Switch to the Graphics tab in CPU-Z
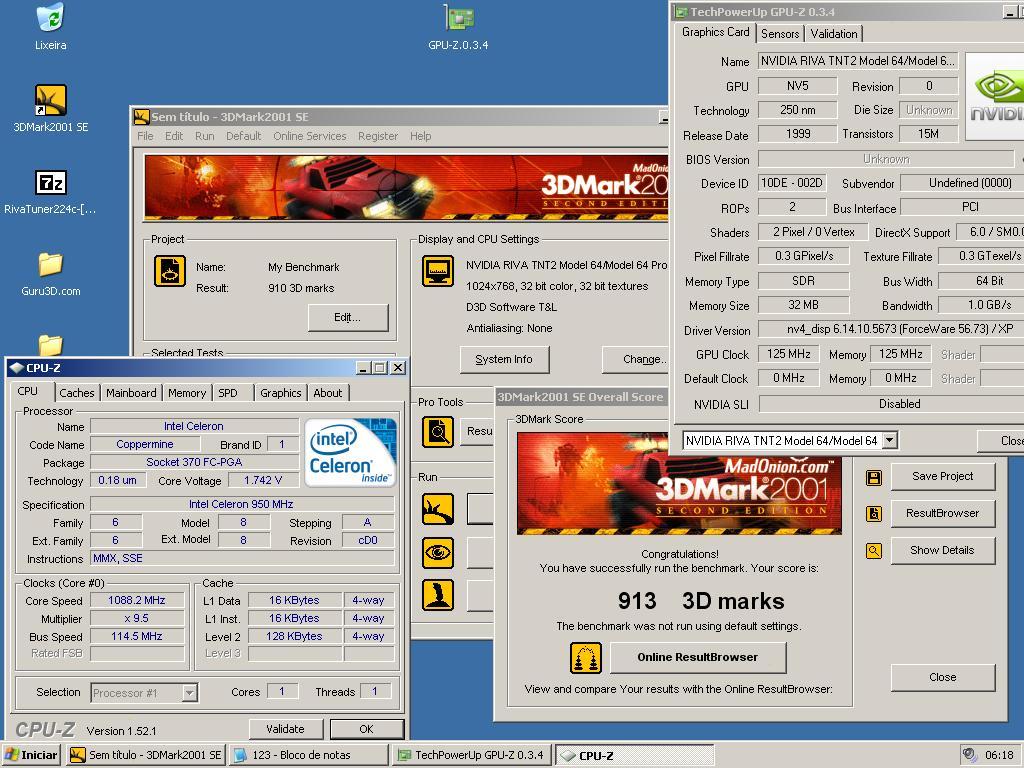 (x=281, y=392)
